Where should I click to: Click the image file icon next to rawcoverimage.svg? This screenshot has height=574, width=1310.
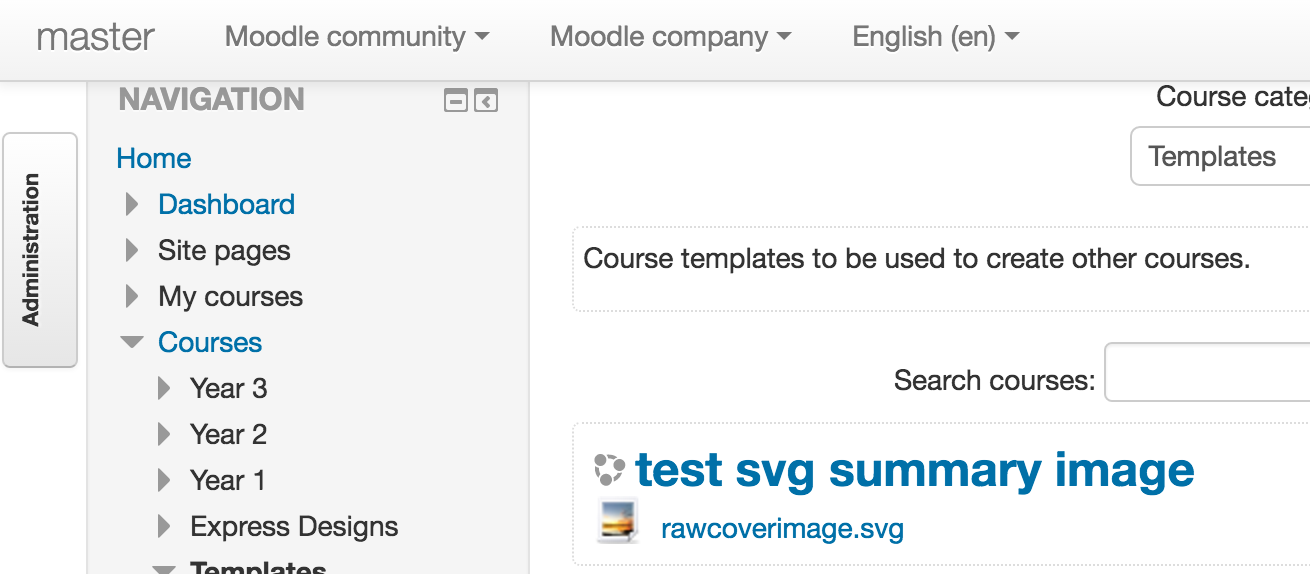coord(616,521)
